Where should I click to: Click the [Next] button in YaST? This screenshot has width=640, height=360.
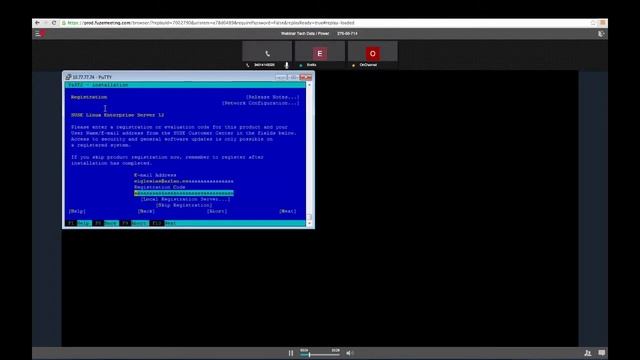[288, 211]
